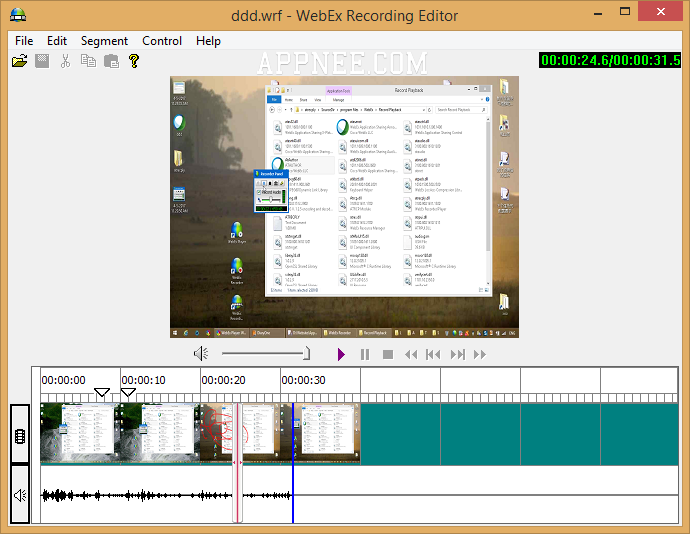Stop the recording playback
Viewport: 690px width, 534px height.
(x=388, y=354)
